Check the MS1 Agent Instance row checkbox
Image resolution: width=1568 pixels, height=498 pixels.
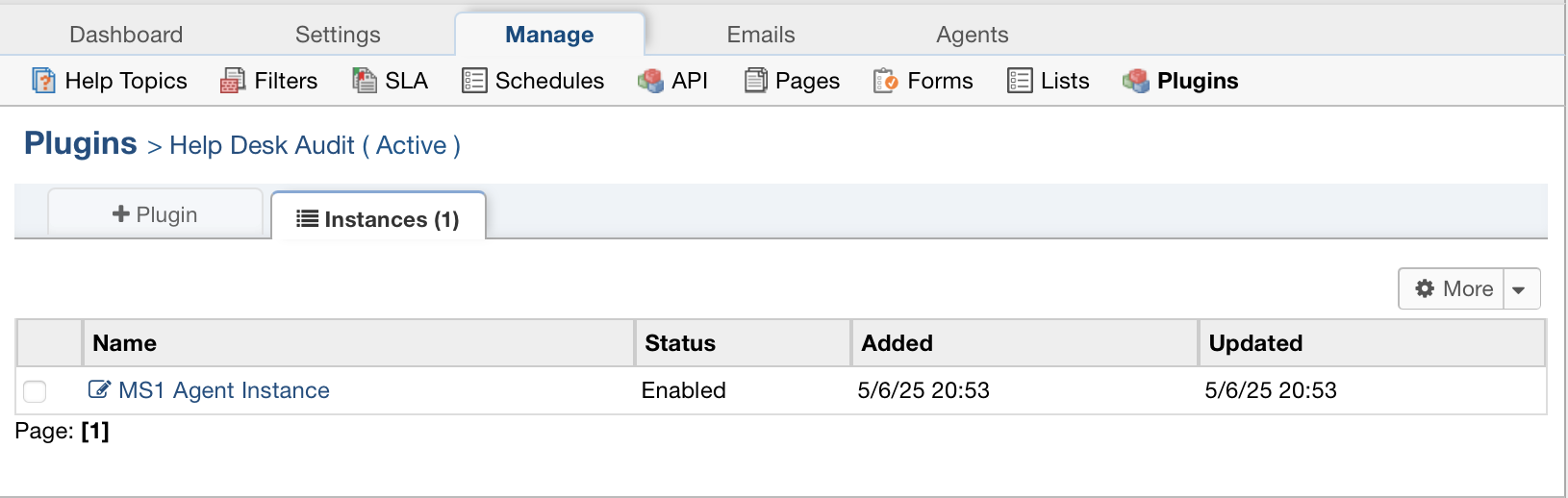35,391
